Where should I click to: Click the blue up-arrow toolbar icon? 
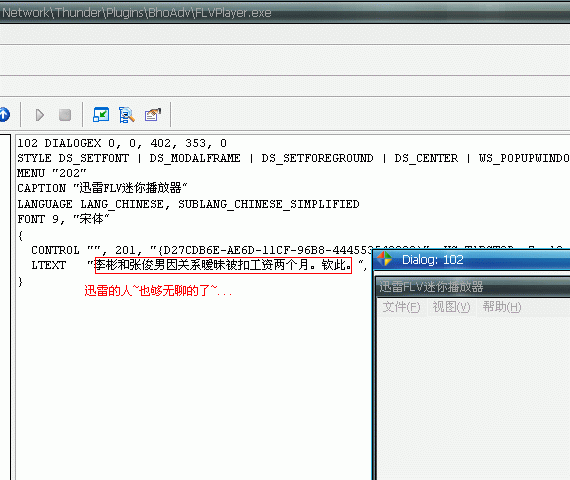point(4,115)
